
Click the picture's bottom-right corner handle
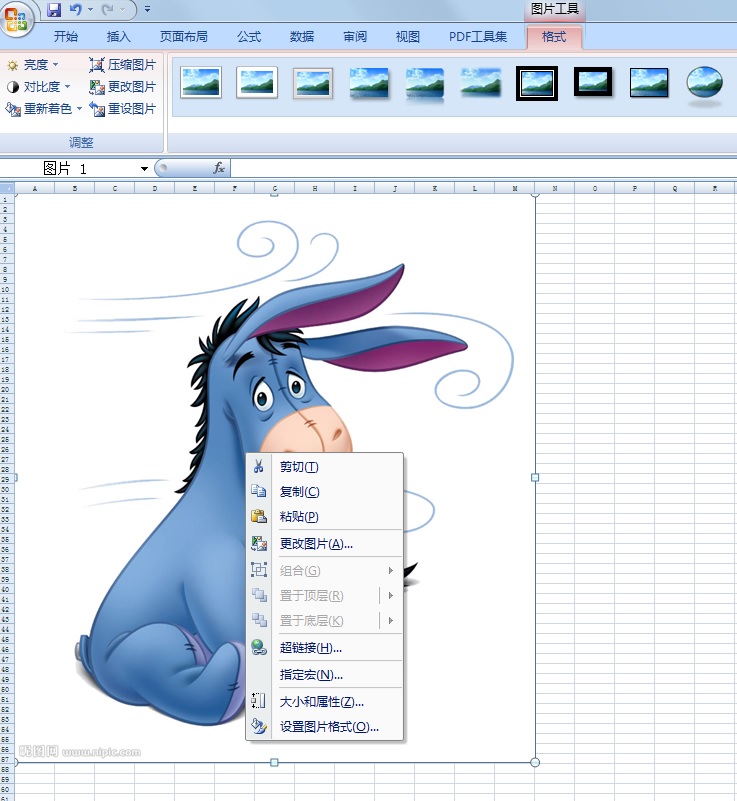point(535,762)
